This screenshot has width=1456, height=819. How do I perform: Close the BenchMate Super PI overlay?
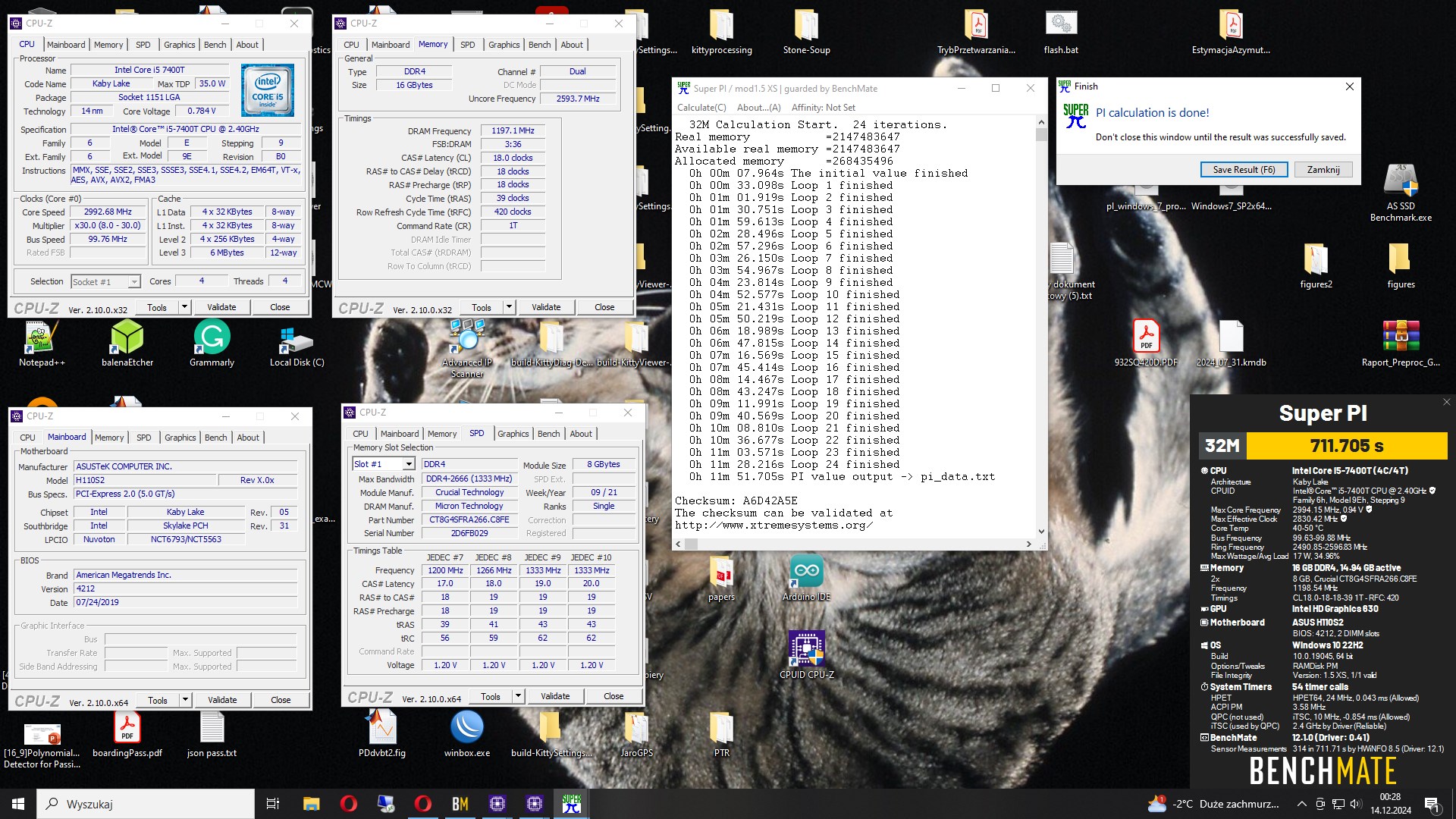pyautogui.click(x=1446, y=402)
